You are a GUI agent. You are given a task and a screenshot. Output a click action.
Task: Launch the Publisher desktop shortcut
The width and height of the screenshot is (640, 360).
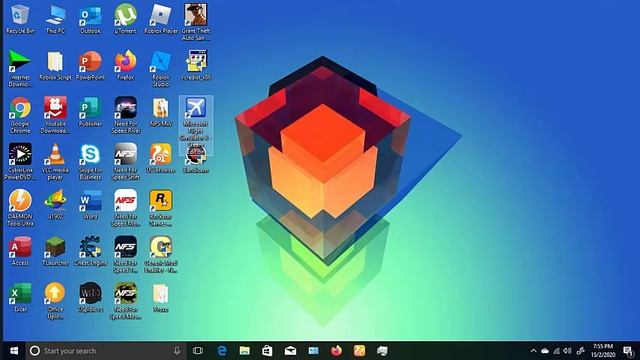tap(90, 112)
